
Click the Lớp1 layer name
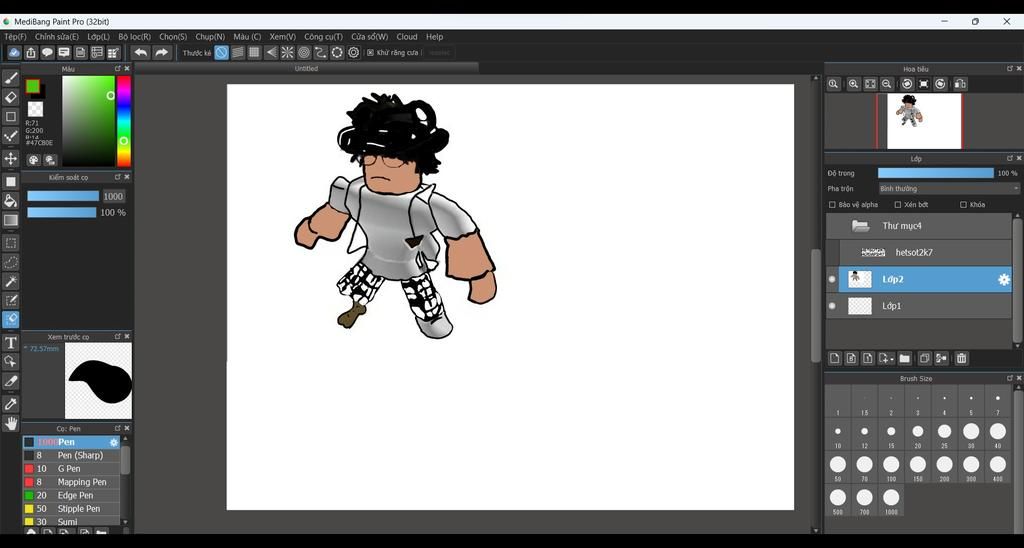891,306
